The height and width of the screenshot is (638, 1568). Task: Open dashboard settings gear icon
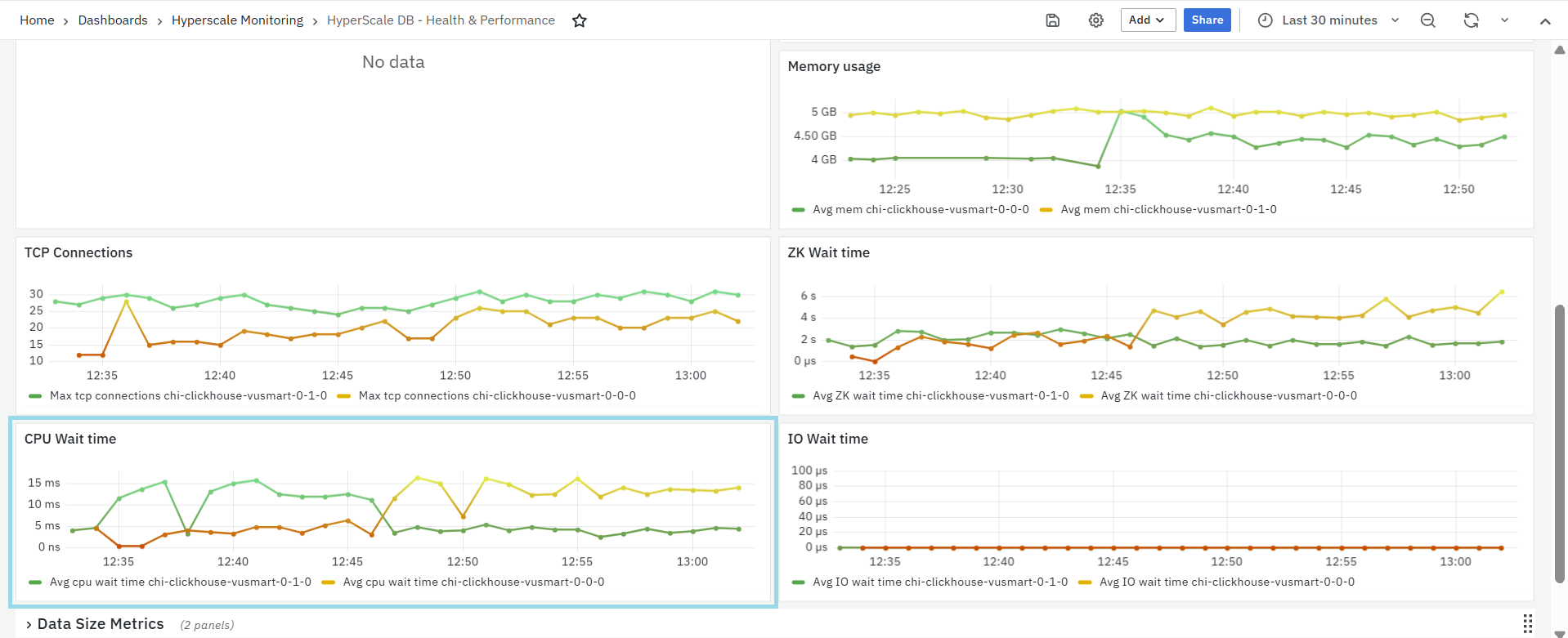(1095, 20)
